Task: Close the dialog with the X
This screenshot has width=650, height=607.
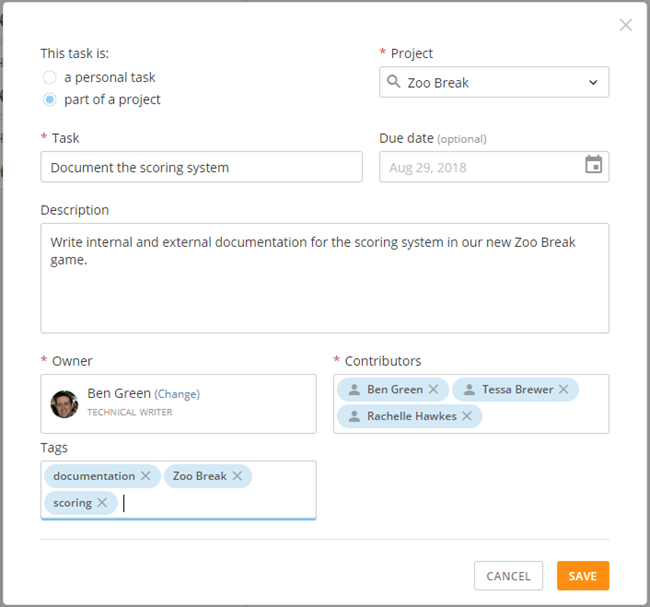Action: 626,25
